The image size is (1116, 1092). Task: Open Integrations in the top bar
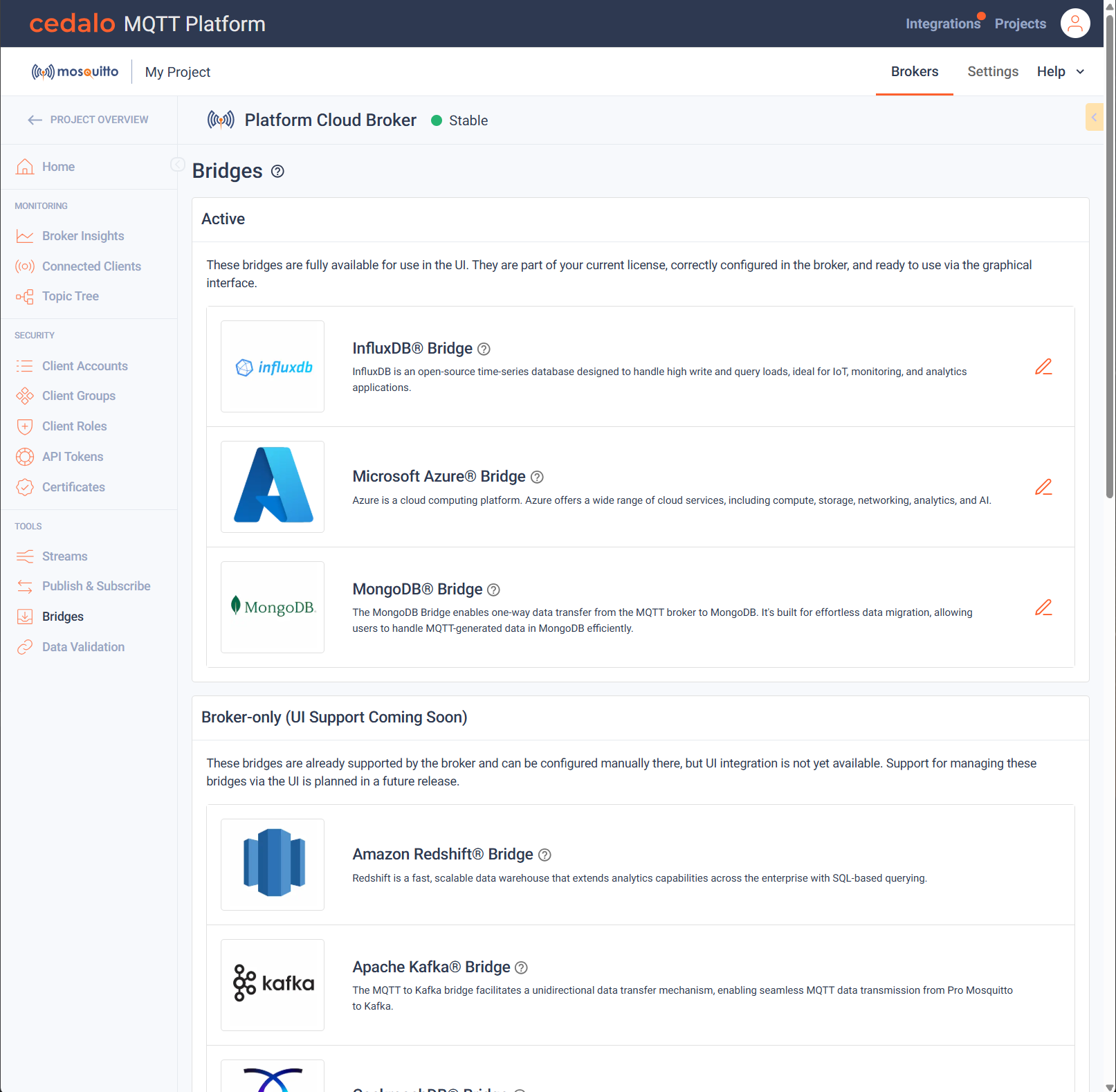pos(943,24)
